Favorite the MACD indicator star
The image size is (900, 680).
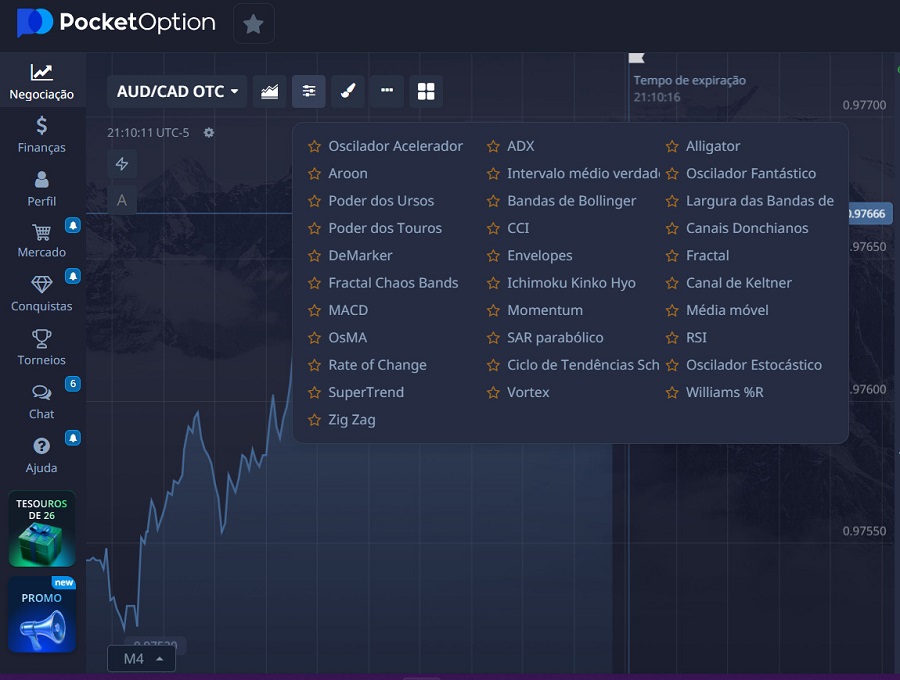pyautogui.click(x=312, y=310)
